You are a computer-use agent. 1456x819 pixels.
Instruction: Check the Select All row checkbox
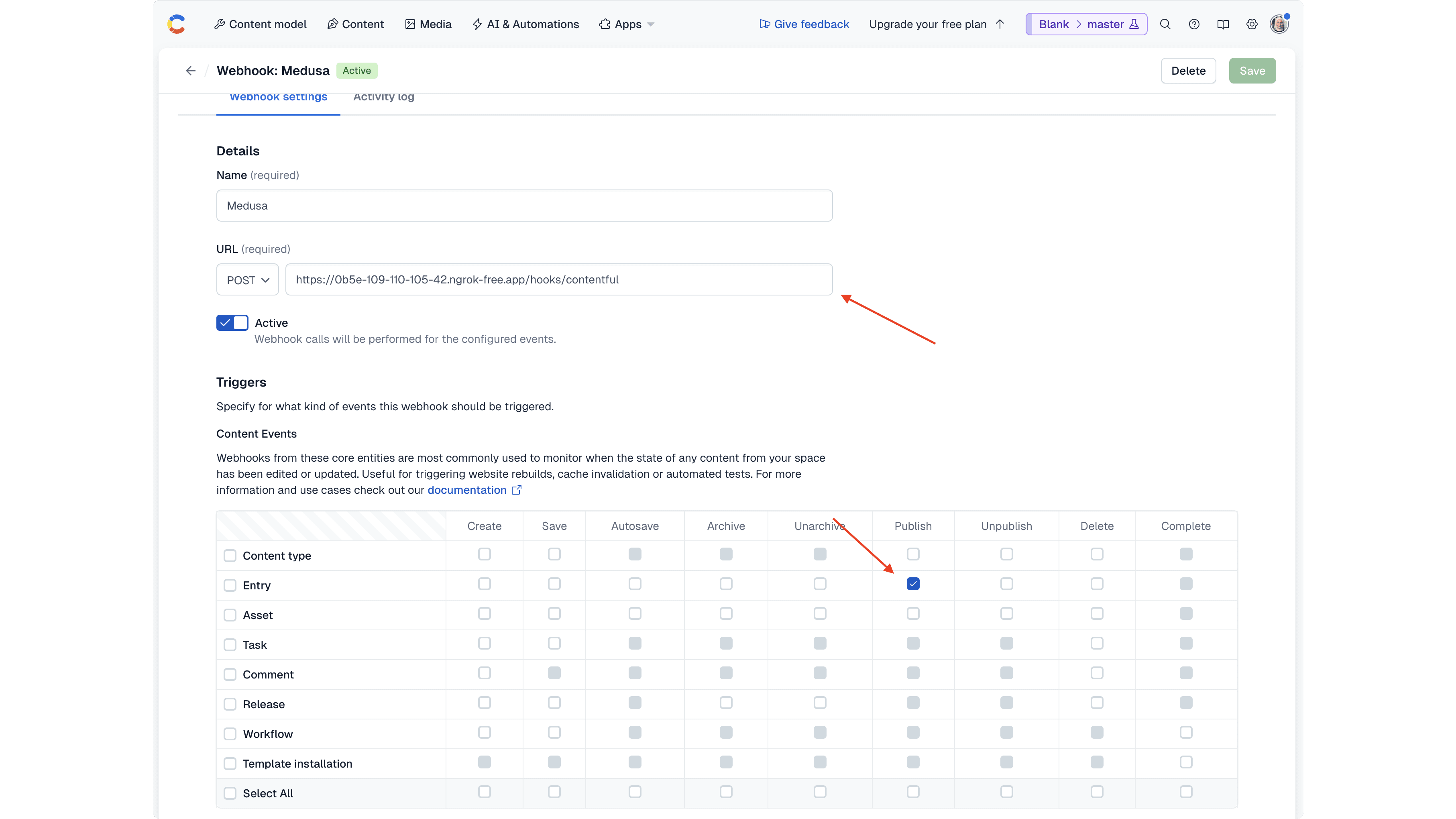(230, 793)
